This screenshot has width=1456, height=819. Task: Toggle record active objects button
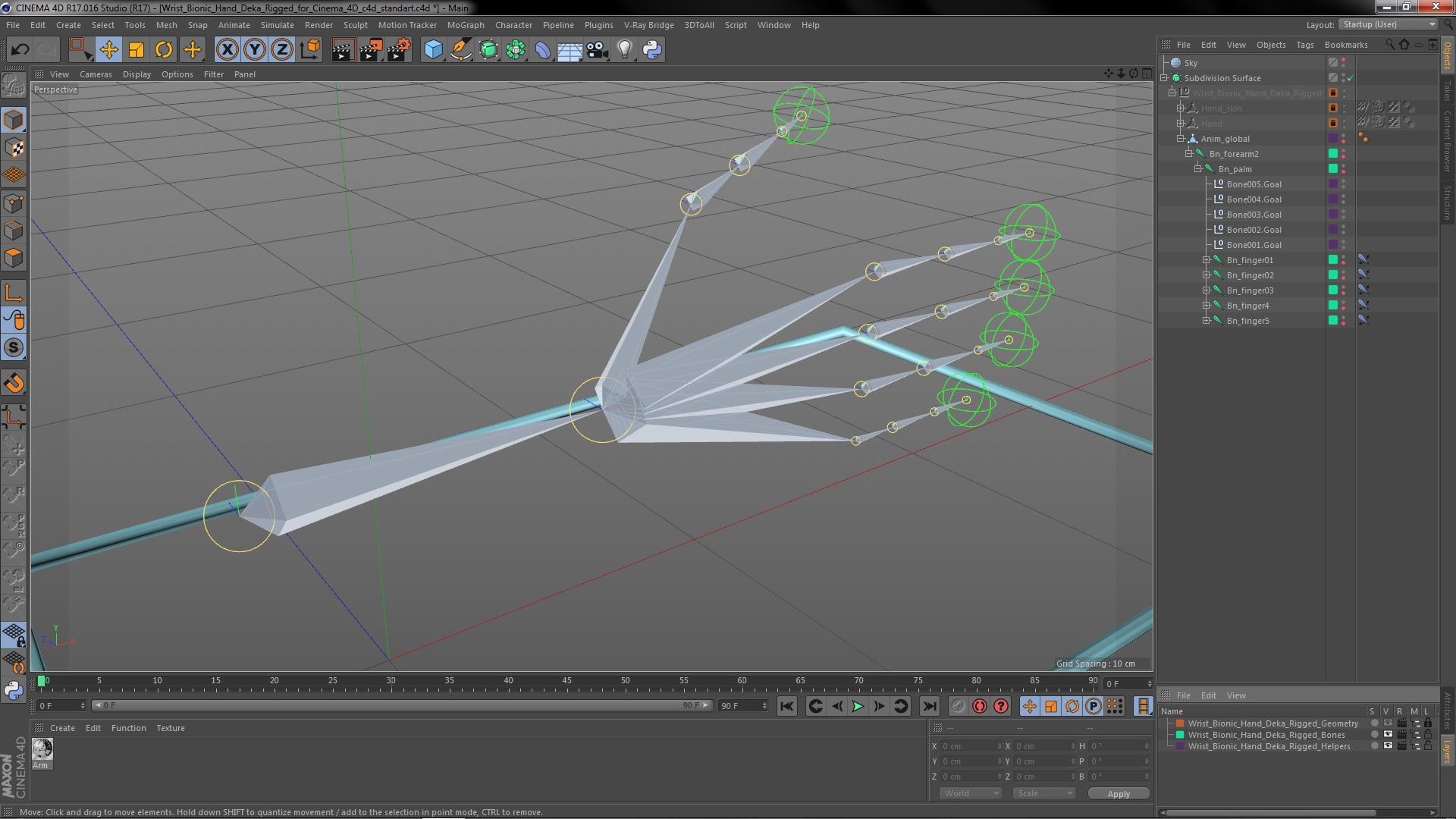[x=959, y=706]
